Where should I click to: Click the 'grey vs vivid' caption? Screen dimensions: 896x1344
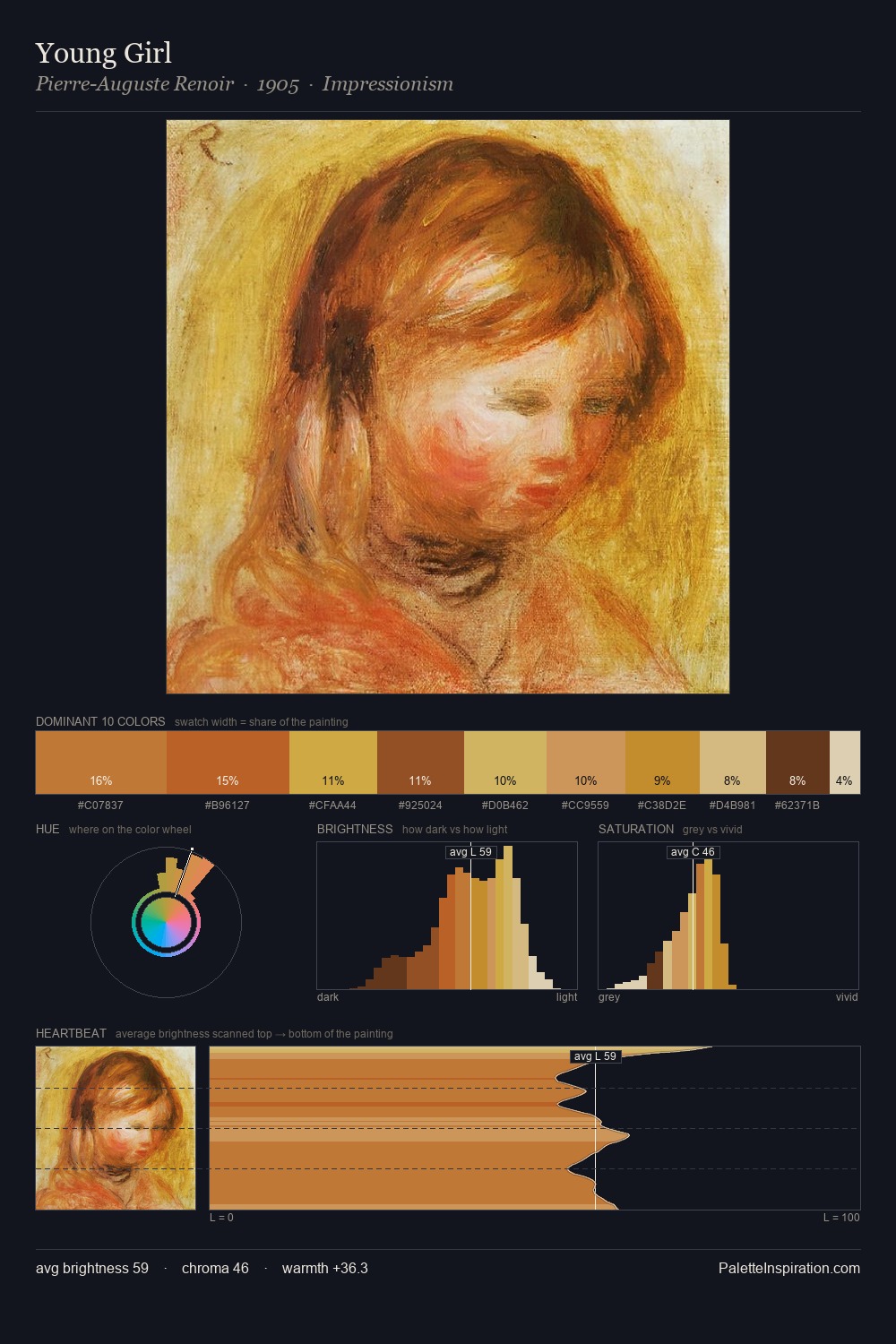click(712, 830)
